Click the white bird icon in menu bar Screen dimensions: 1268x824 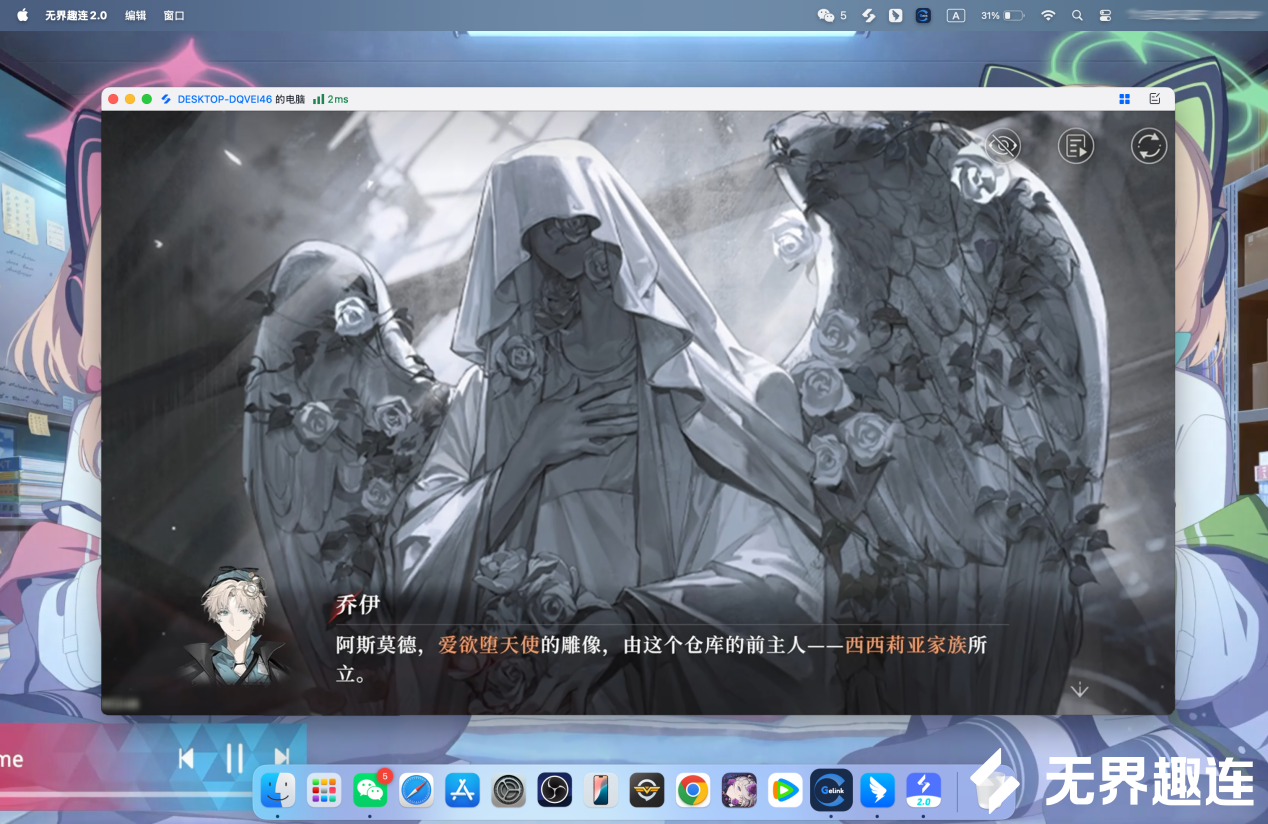coord(896,15)
